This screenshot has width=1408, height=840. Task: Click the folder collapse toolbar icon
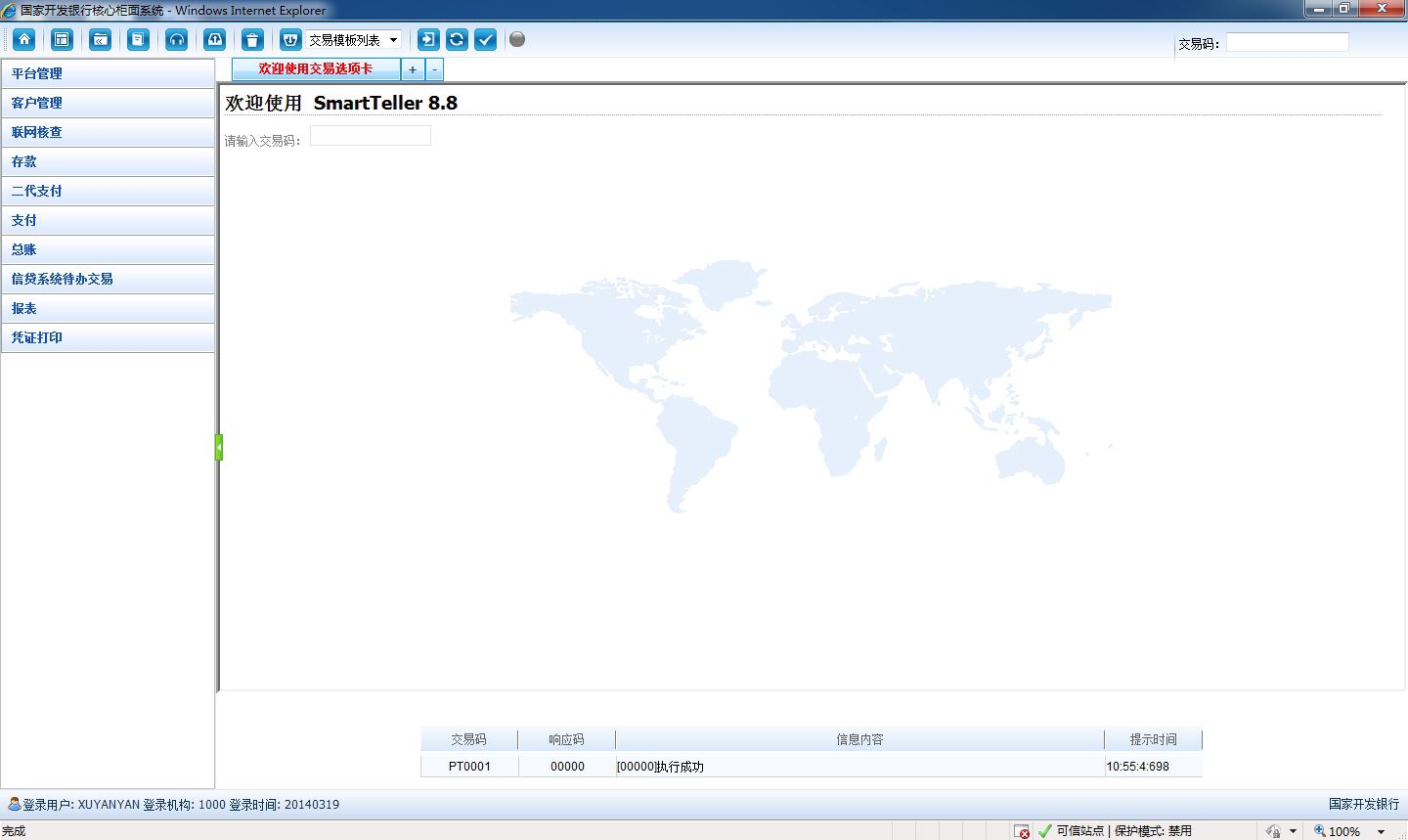[x=101, y=39]
